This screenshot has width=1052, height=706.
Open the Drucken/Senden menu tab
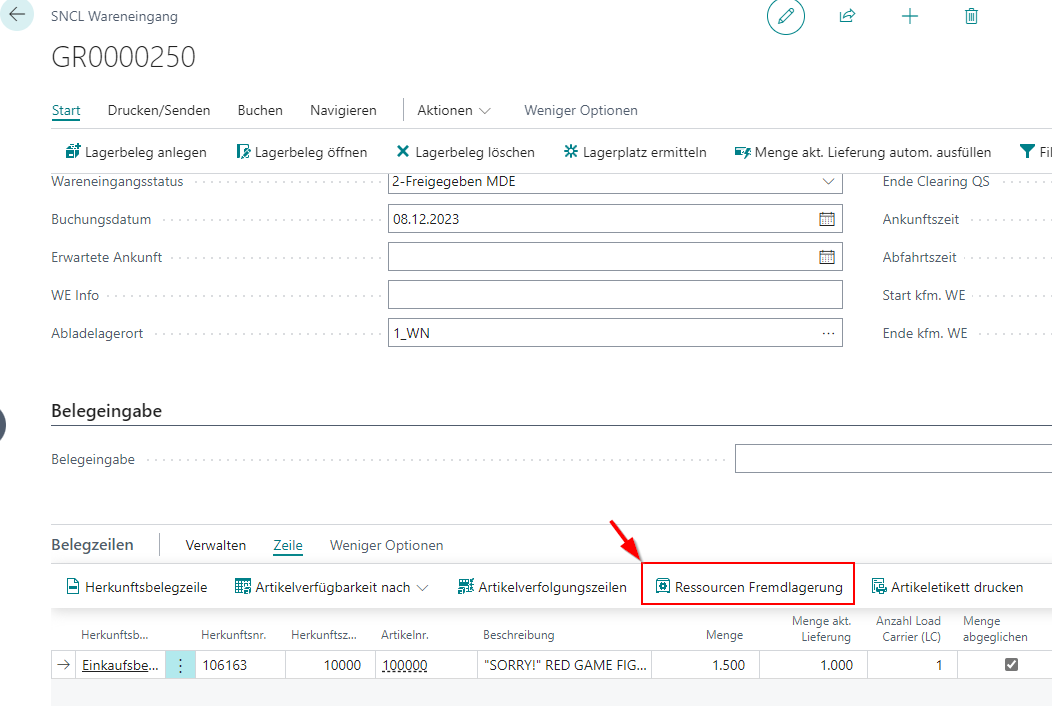(x=159, y=110)
